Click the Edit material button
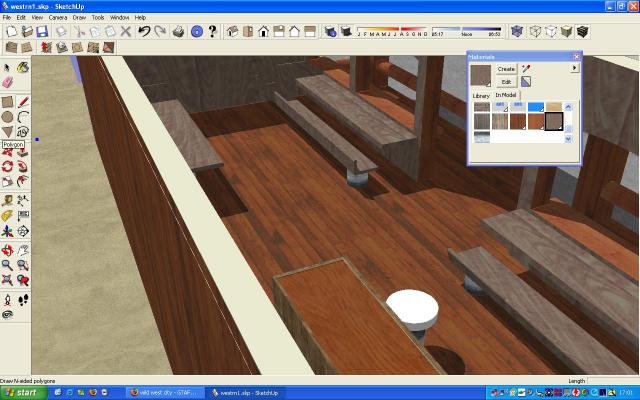The height and width of the screenshot is (400, 640). 506,81
